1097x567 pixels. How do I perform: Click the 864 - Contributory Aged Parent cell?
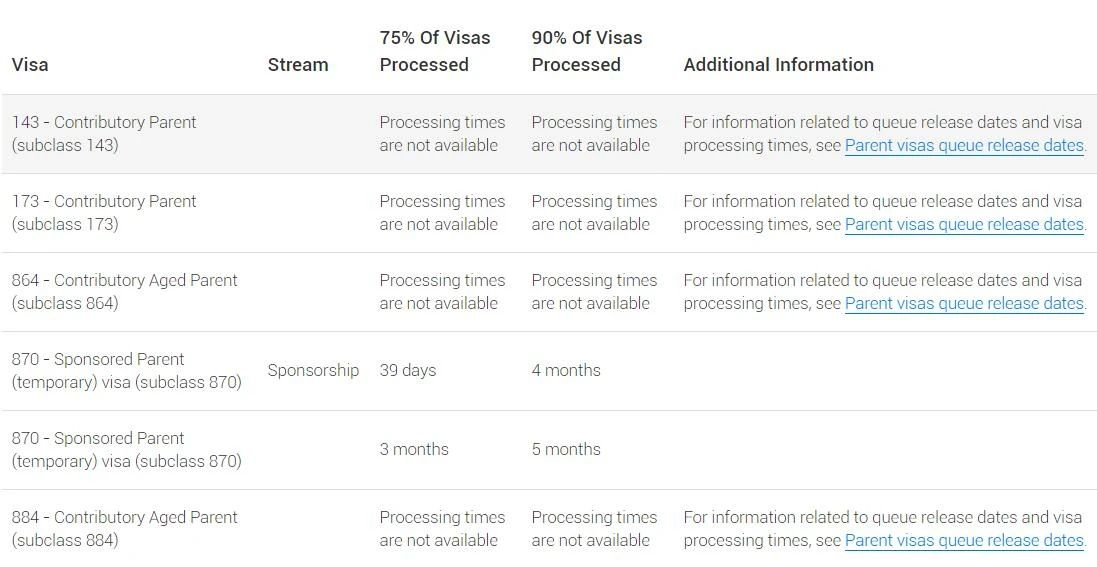pos(125,291)
